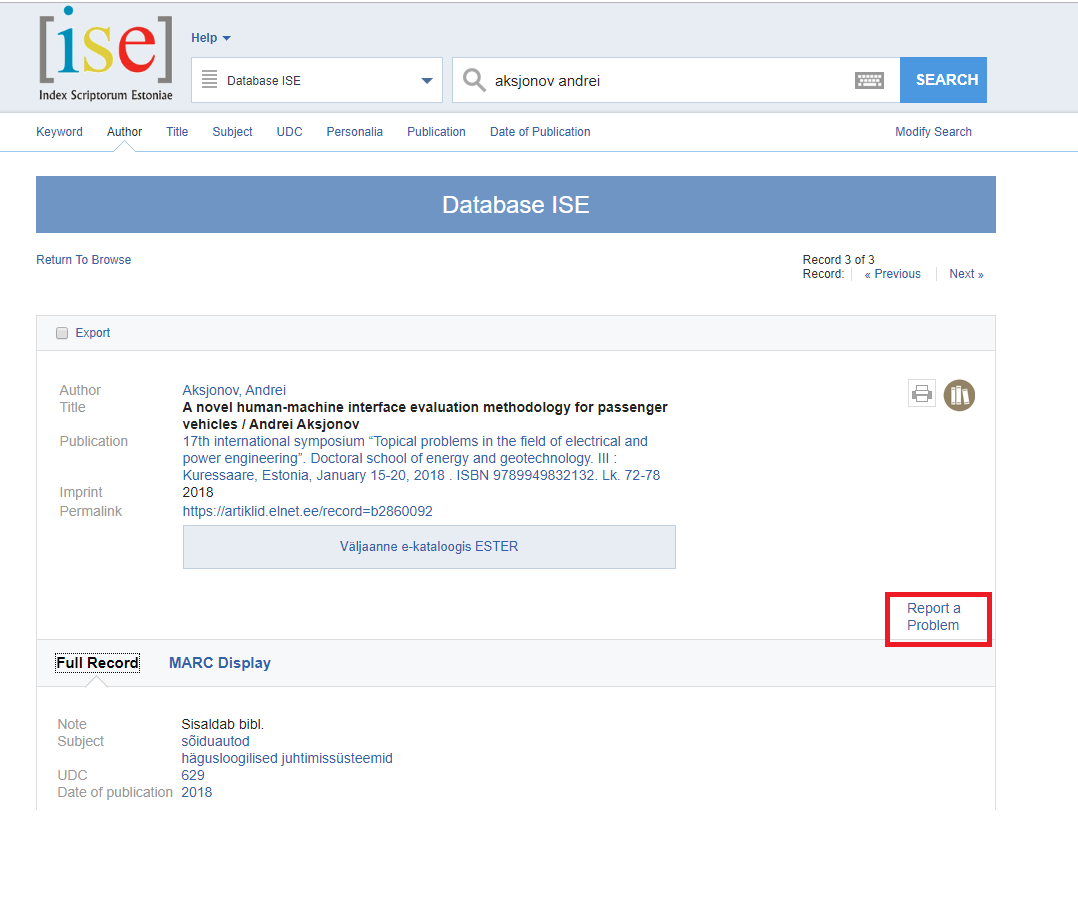Screen dimensions: 1078x903
Task: Open the 17th international symposium publication link
Action: (421, 458)
